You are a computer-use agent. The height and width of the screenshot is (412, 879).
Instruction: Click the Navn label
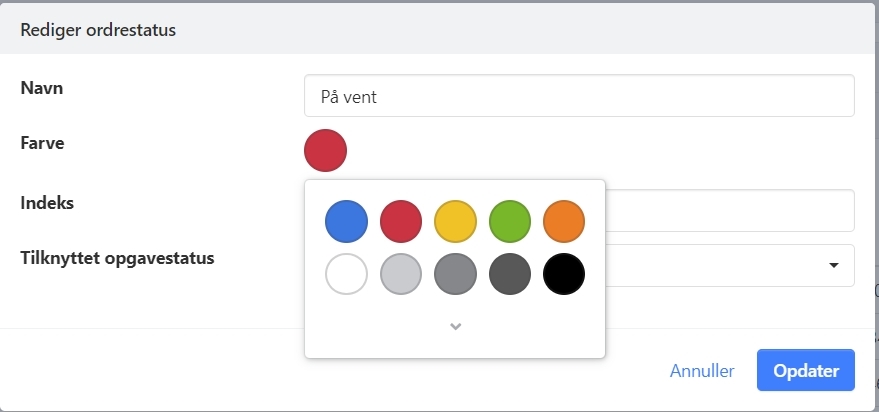tap(42, 87)
